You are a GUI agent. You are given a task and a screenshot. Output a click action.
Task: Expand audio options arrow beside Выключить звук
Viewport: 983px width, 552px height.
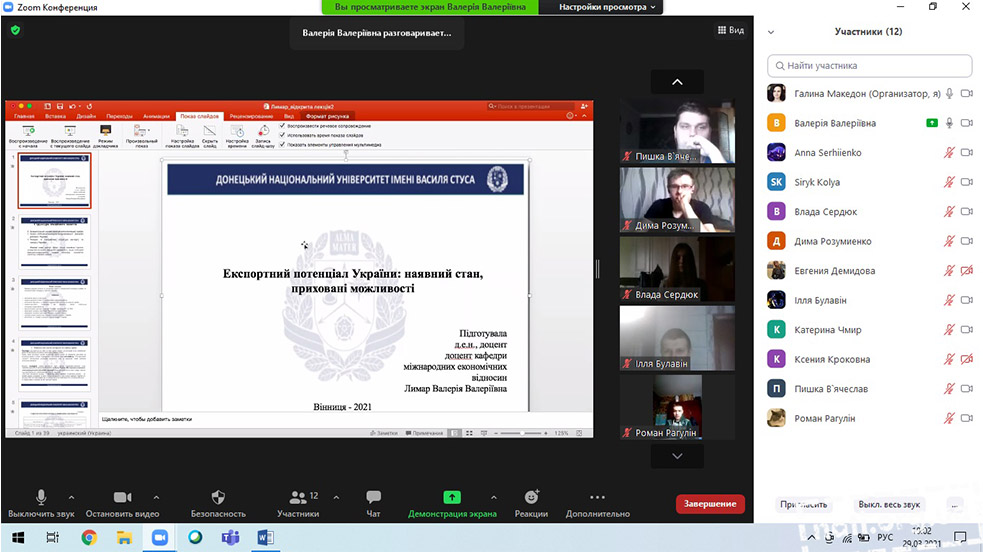pos(71,497)
